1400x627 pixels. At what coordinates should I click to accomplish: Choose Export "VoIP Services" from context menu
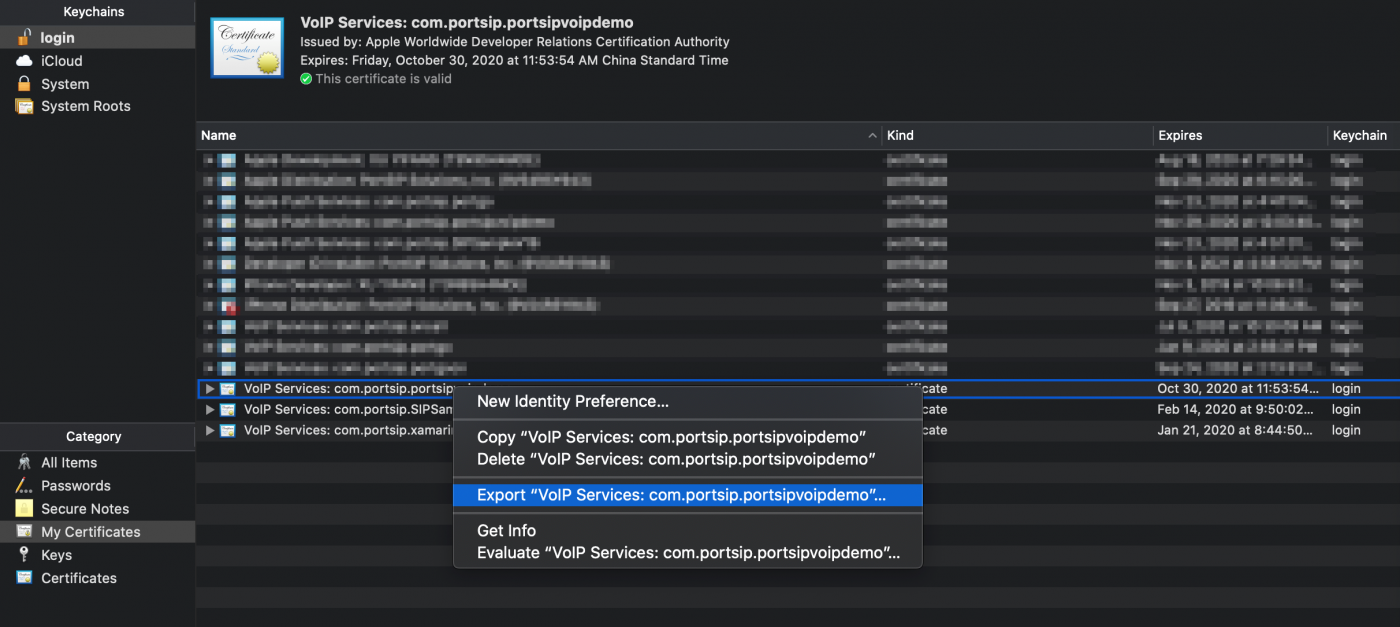click(x=681, y=495)
